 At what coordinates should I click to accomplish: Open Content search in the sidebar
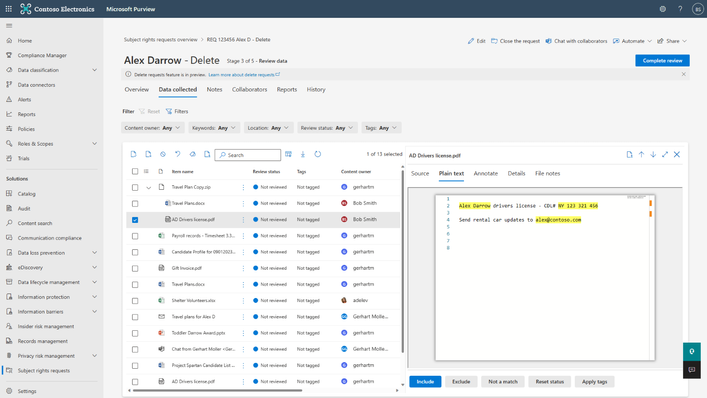tap(35, 223)
